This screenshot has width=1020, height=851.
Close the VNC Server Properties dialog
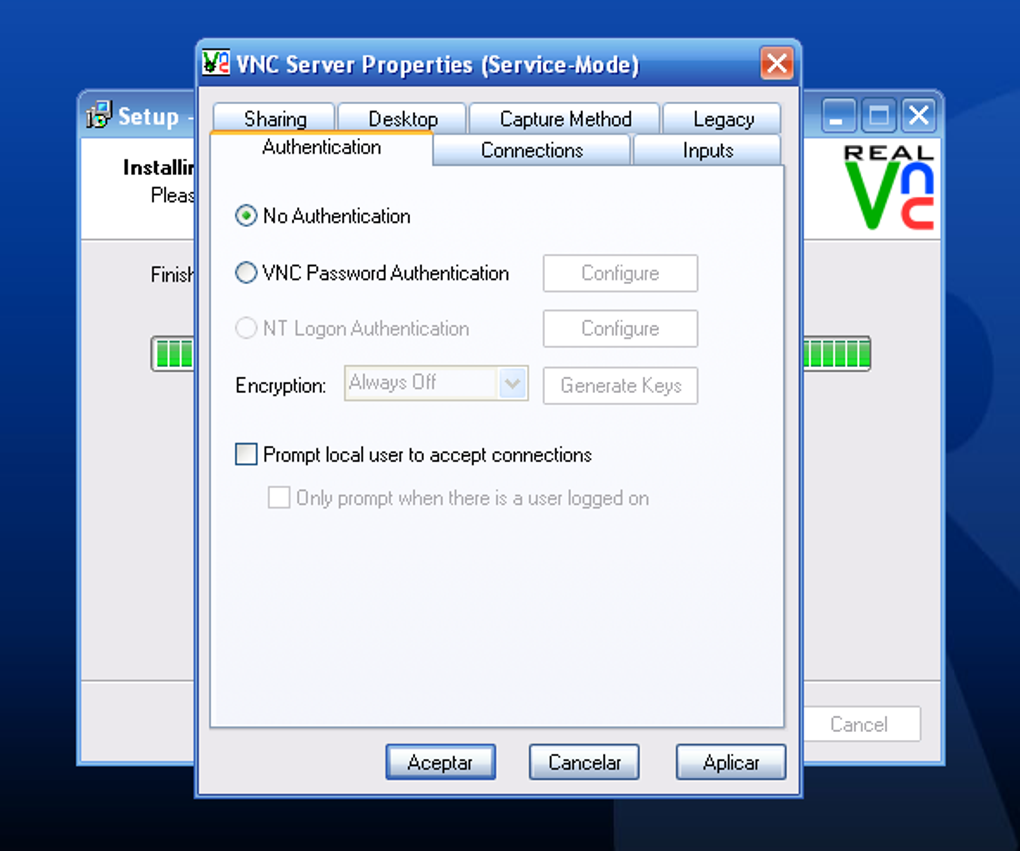(x=777, y=63)
